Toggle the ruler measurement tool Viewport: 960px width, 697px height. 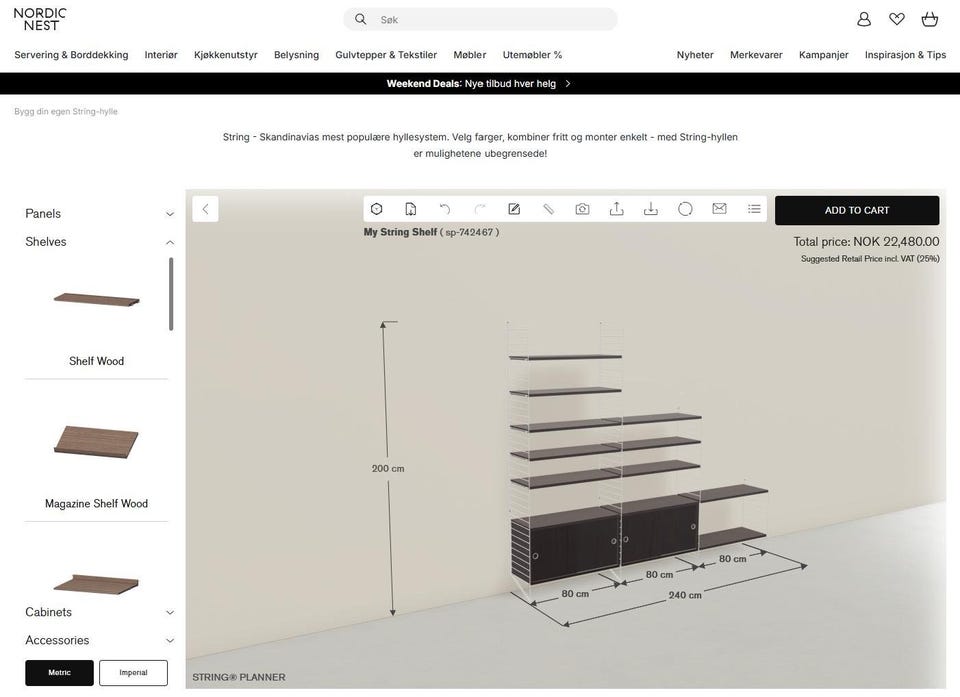tap(548, 209)
